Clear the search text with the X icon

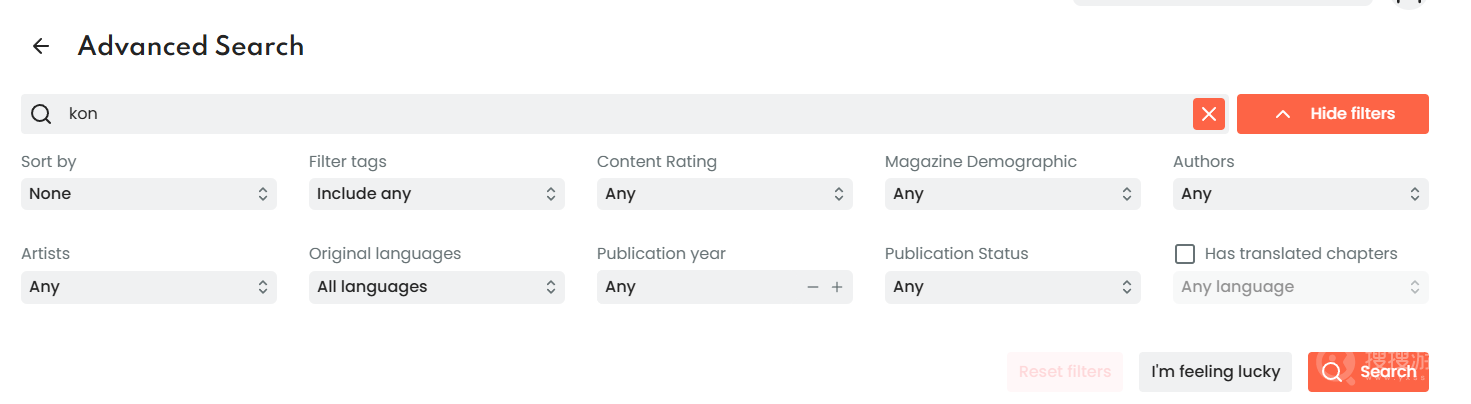click(x=1209, y=114)
